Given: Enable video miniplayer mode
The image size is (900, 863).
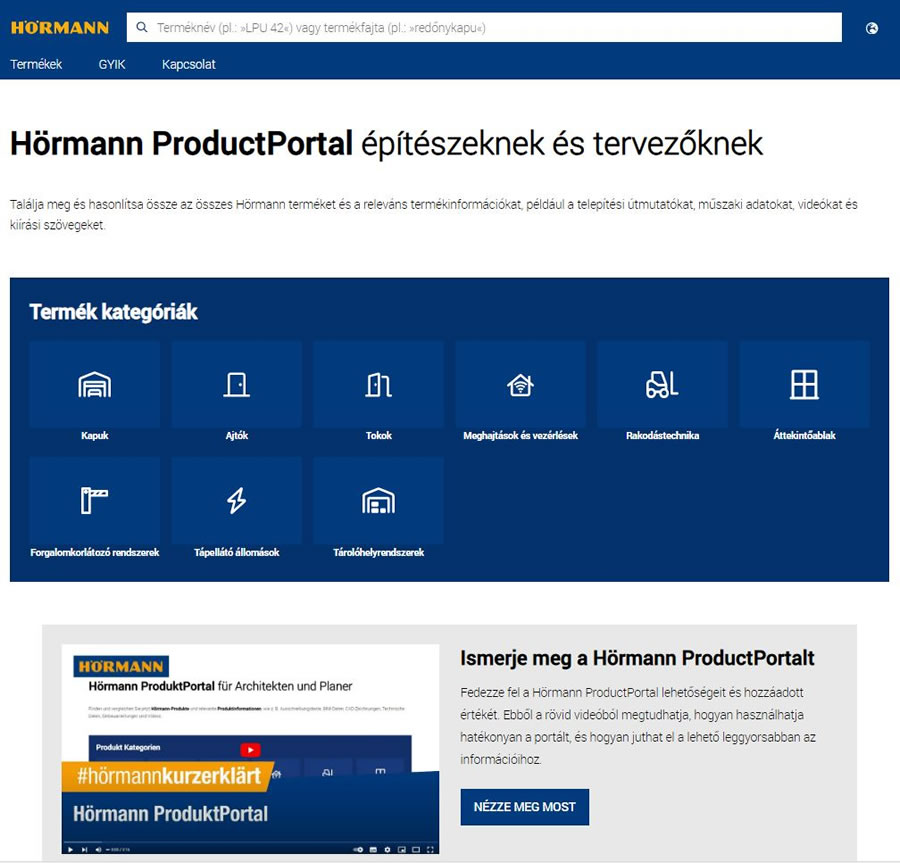Looking at the screenshot, I should [402, 849].
